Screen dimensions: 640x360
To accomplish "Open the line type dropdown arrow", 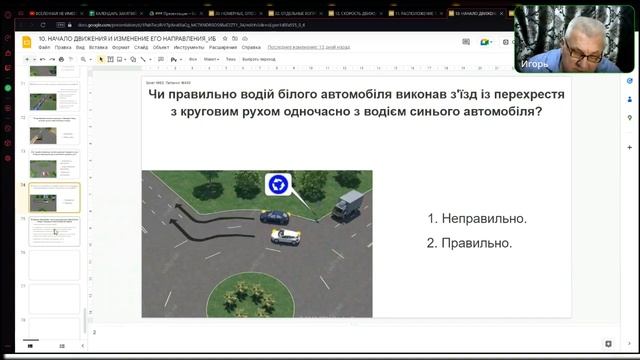I will [150, 60].
